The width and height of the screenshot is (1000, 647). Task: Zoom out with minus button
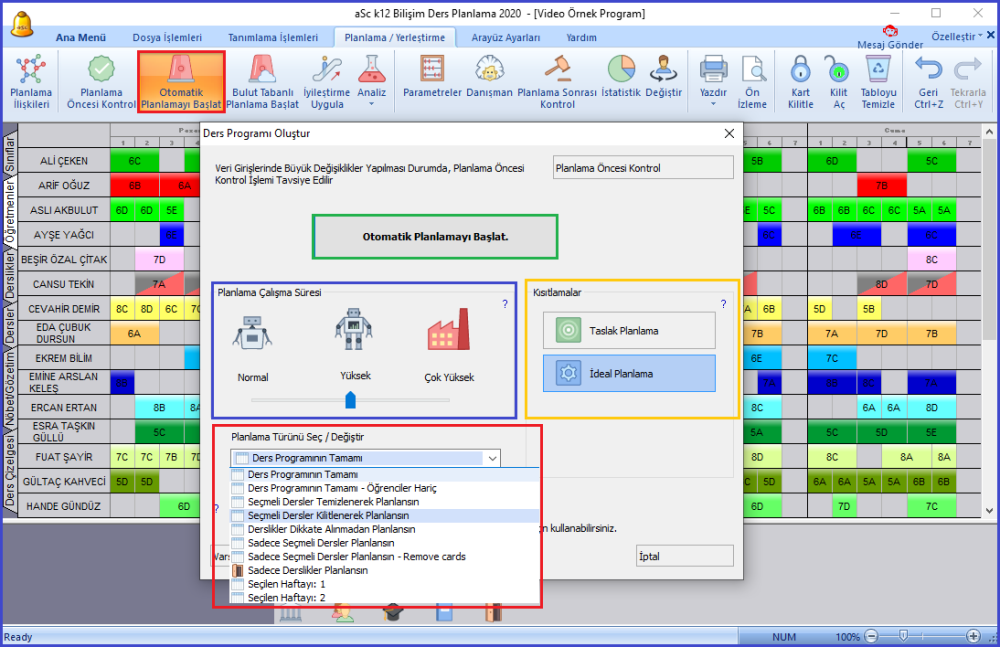tap(872, 636)
